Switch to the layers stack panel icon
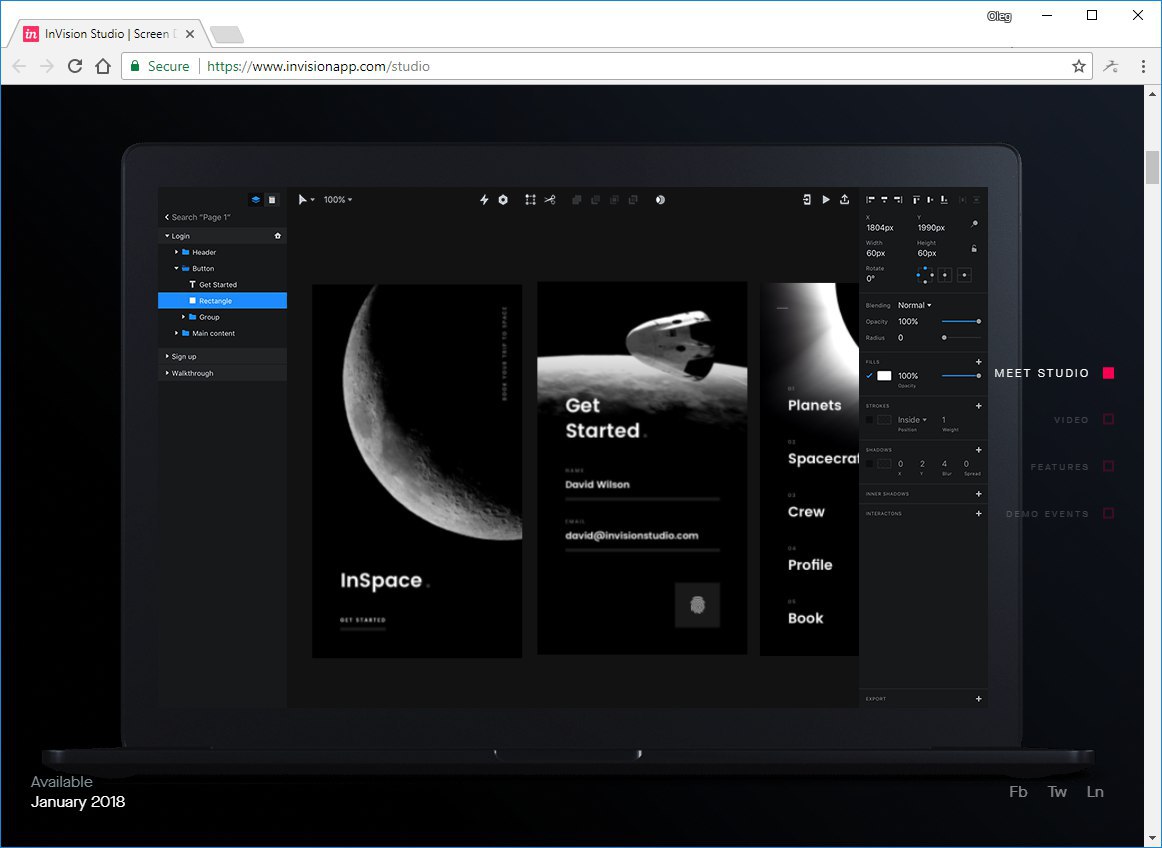1162x848 pixels. coord(256,199)
